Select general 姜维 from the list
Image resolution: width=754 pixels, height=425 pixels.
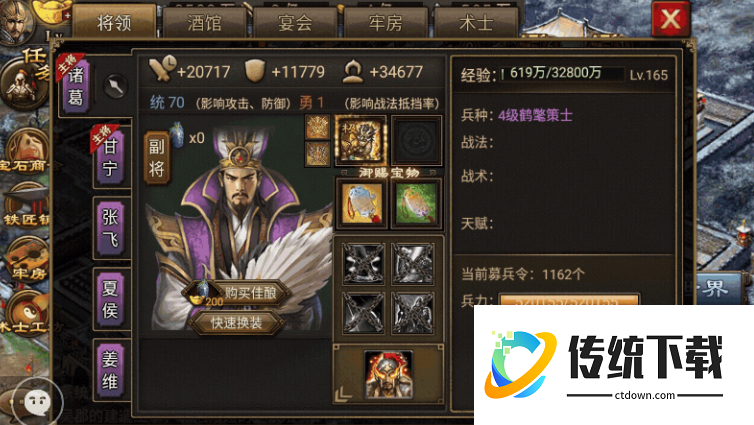pyautogui.click(x=110, y=370)
